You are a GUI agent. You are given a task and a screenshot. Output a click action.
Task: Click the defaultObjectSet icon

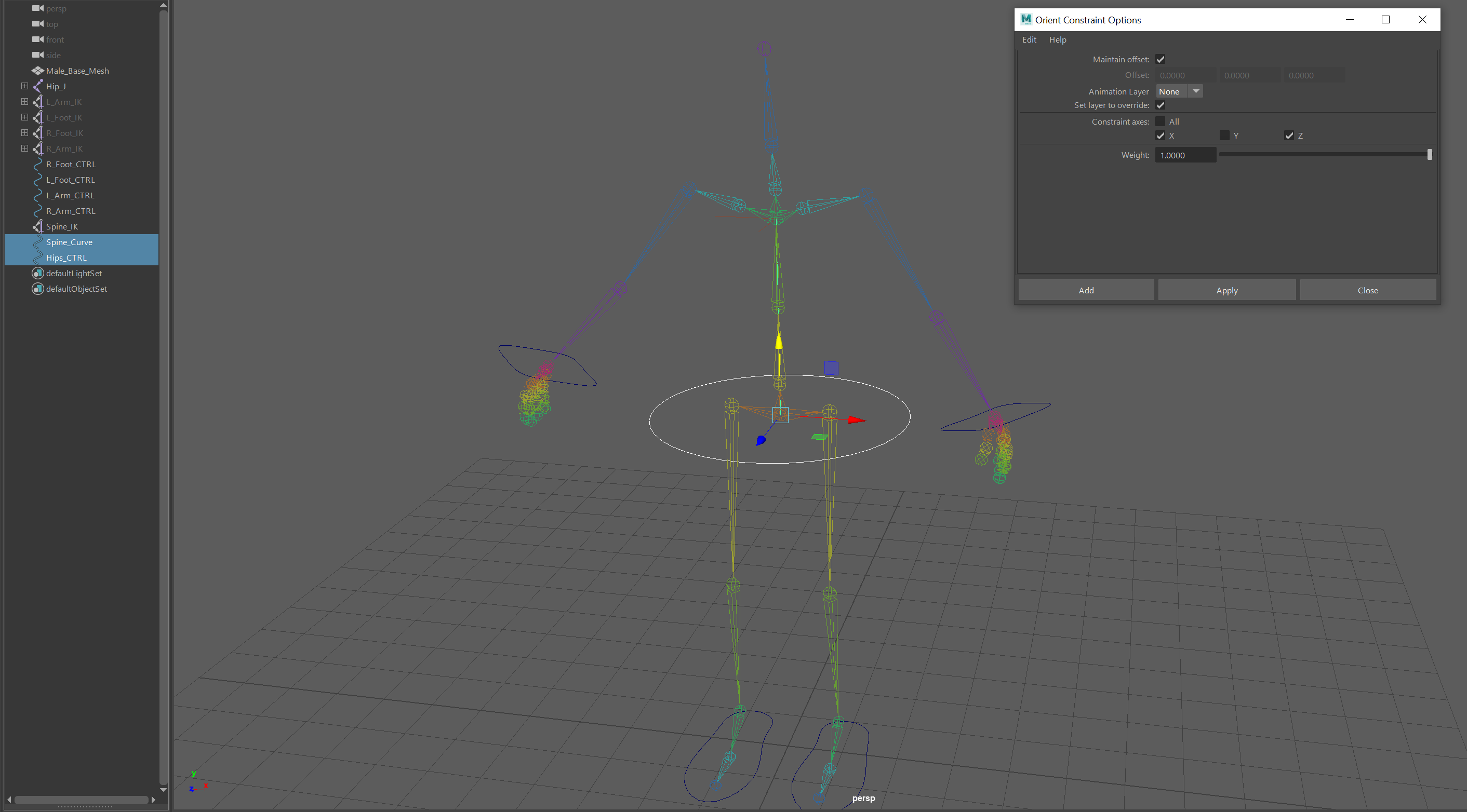click(x=37, y=289)
